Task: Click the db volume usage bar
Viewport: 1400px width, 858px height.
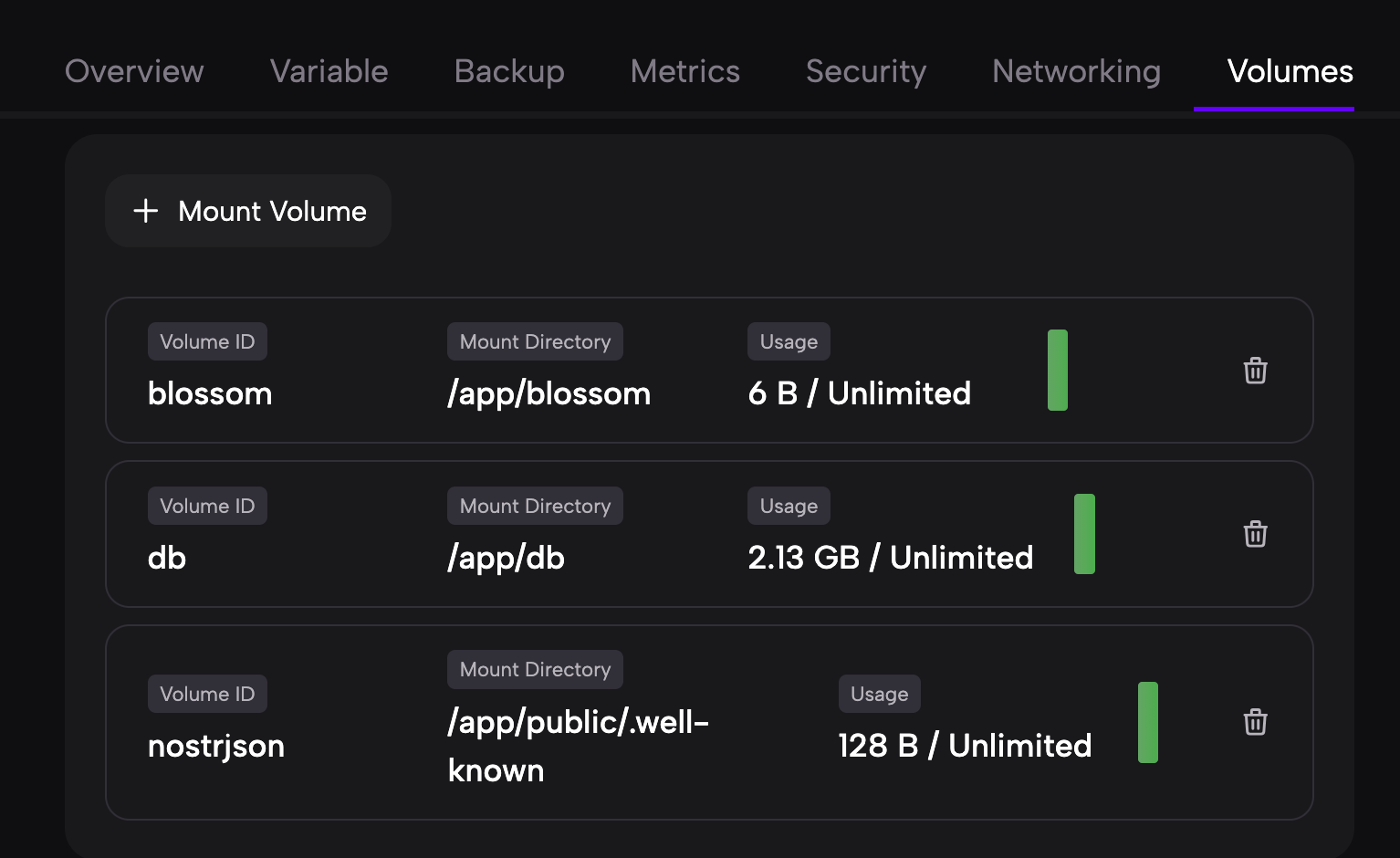Action: [x=1084, y=534]
